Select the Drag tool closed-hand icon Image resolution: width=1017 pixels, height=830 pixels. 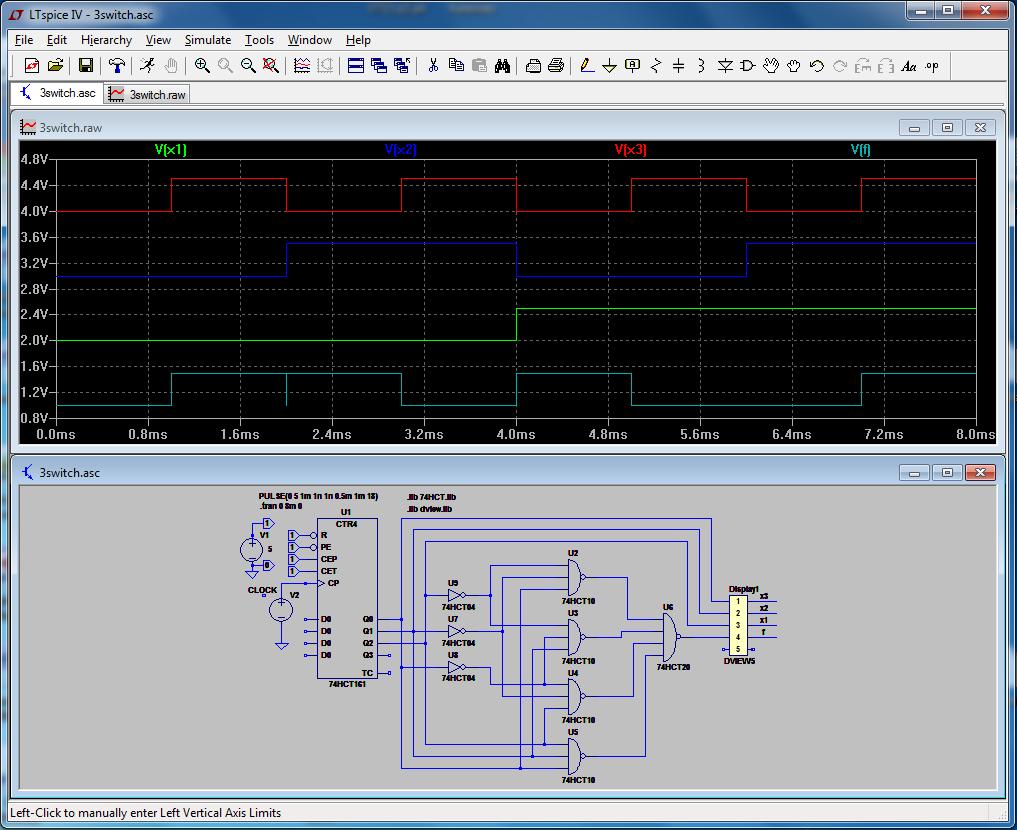tap(793, 65)
